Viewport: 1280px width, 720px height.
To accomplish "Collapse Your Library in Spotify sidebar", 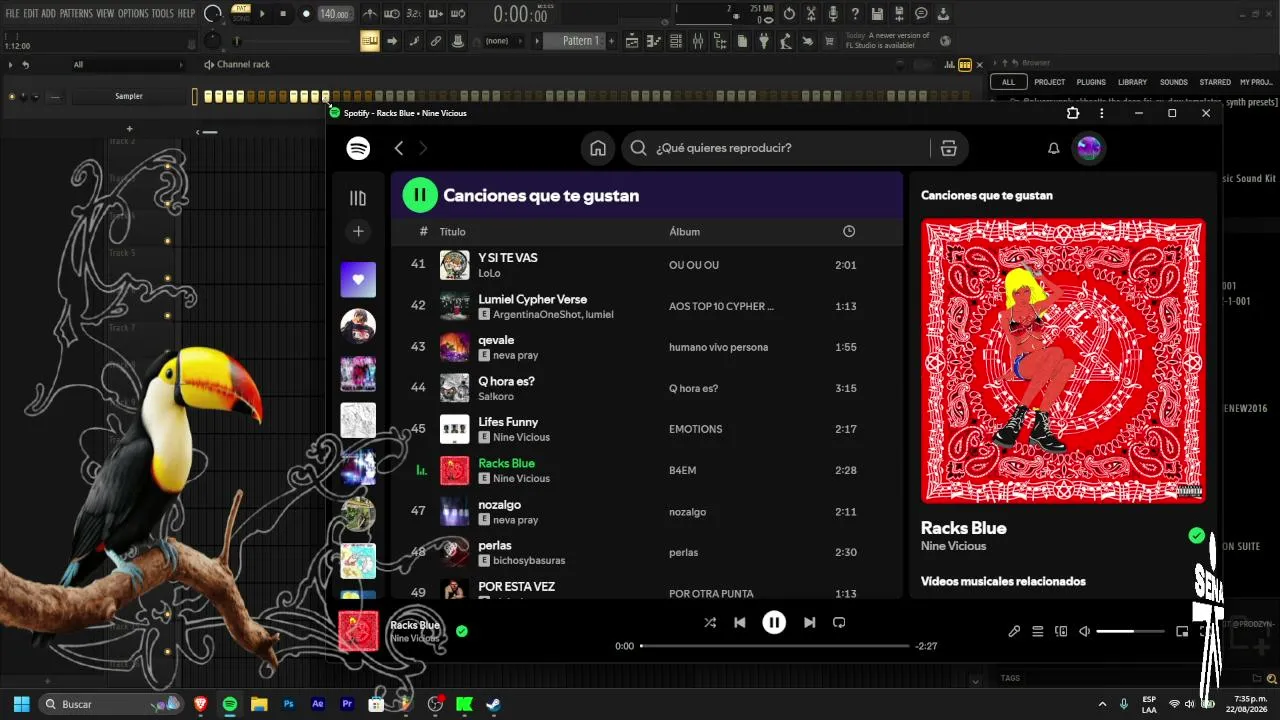I will (x=358, y=198).
